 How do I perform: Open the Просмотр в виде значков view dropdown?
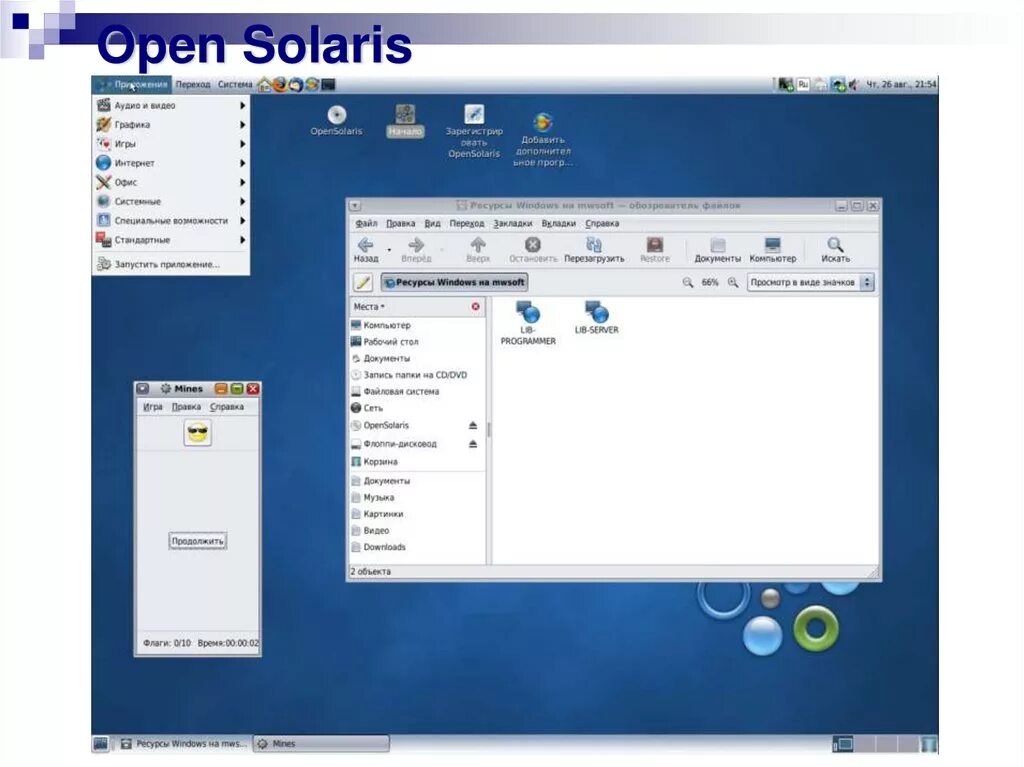[810, 282]
